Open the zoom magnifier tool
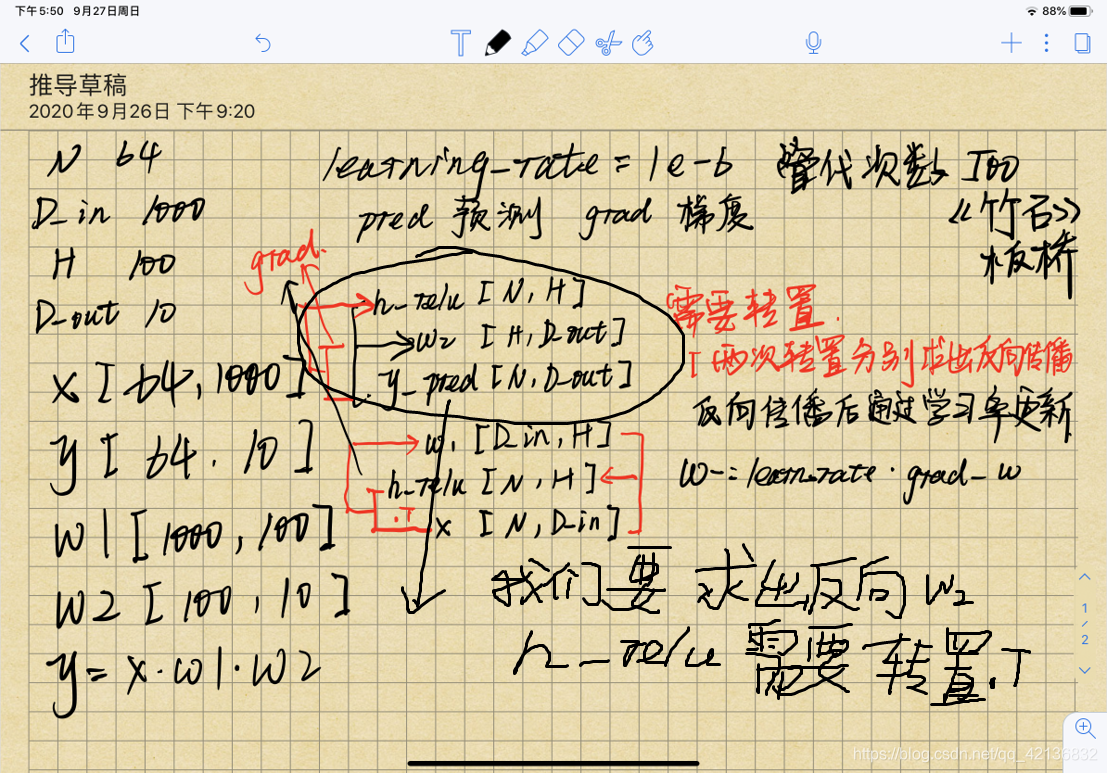 point(1085,728)
